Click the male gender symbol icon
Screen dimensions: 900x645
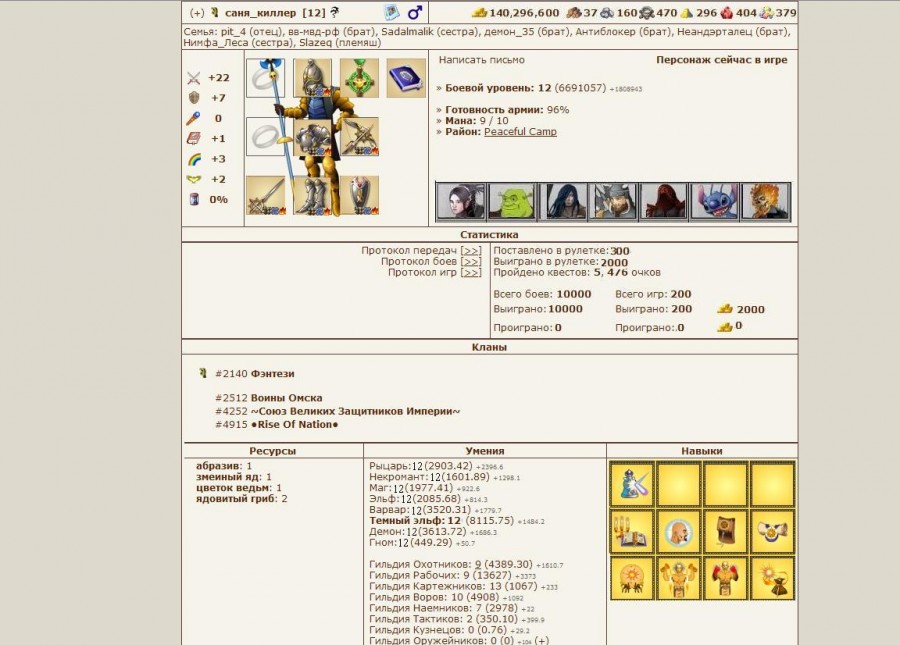[x=414, y=12]
